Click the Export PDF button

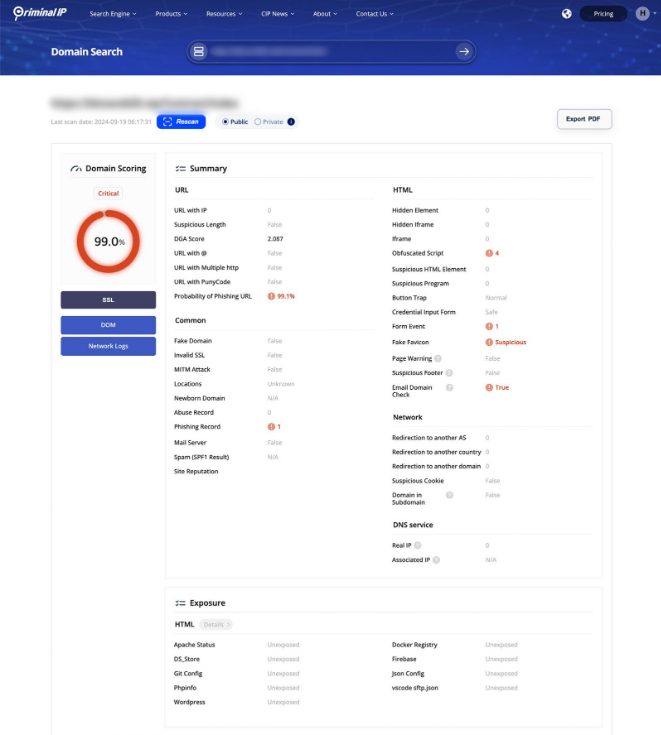click(x=583, y=119)
